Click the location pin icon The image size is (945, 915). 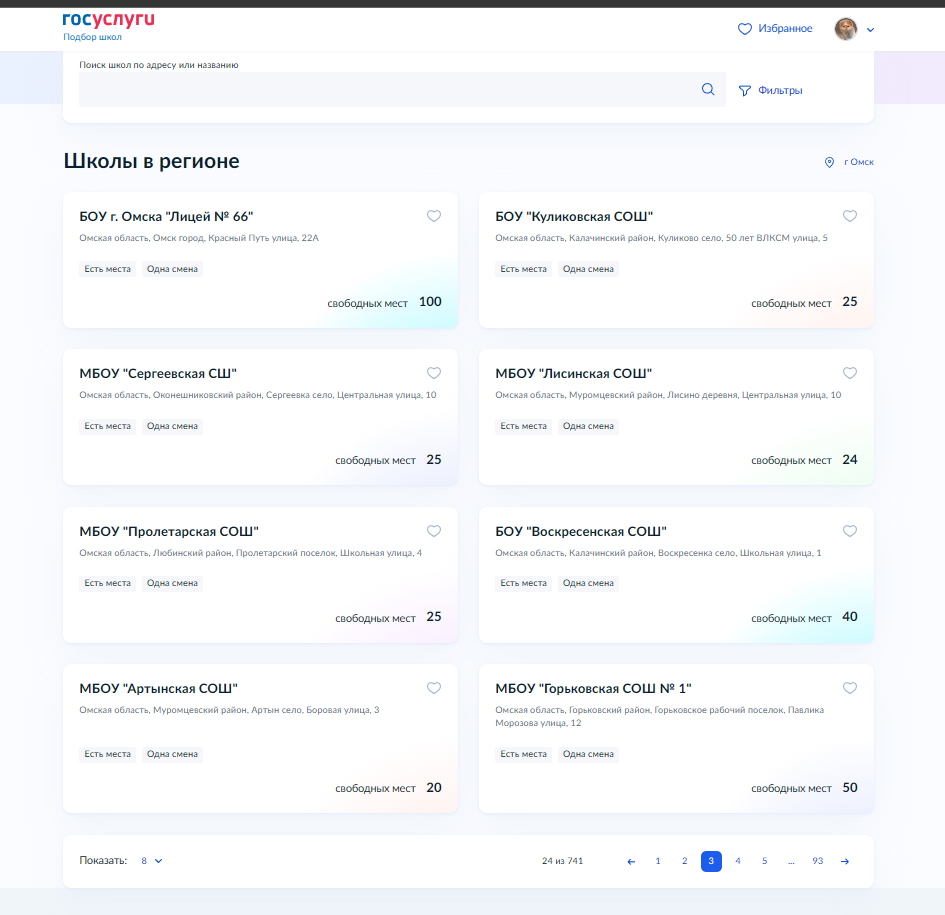pos(830,162)
